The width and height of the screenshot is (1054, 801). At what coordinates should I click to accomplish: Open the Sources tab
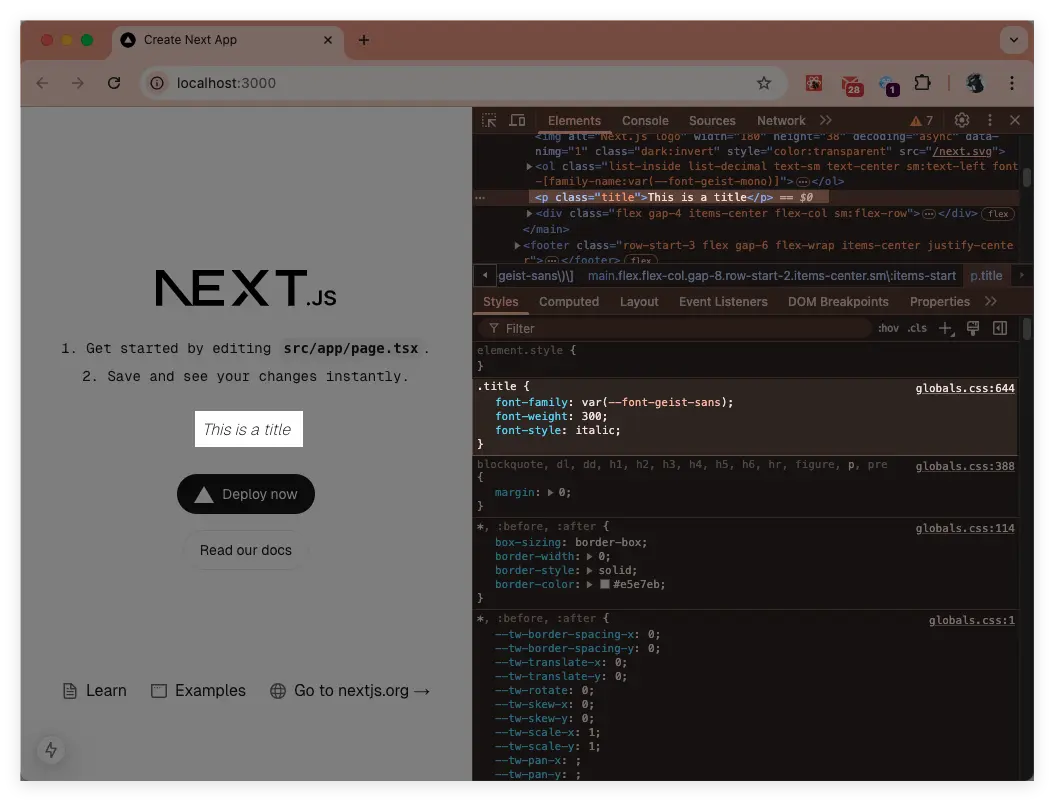point(712,121)
